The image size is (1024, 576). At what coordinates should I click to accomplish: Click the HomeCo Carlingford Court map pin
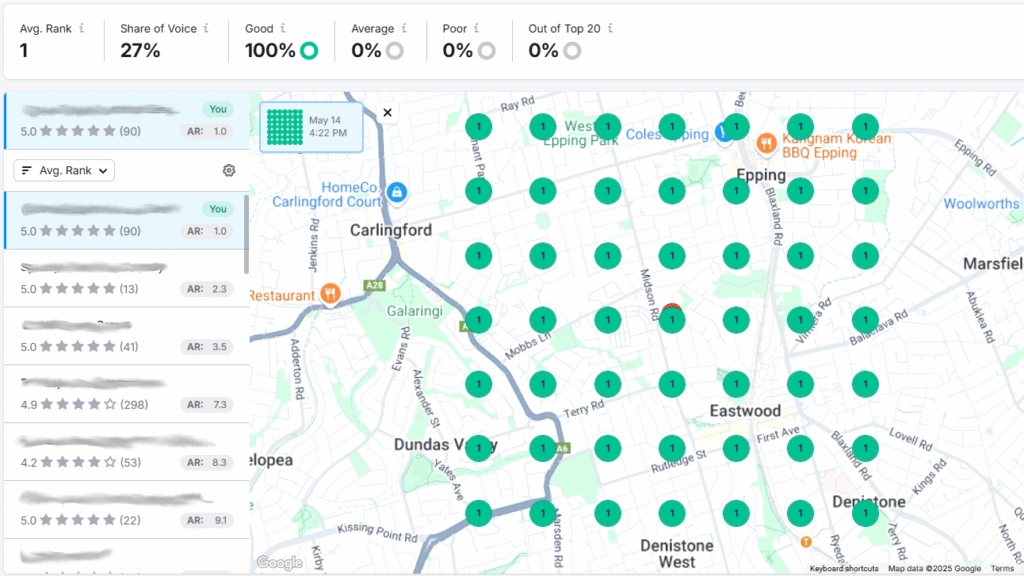[x=397, y=191]
